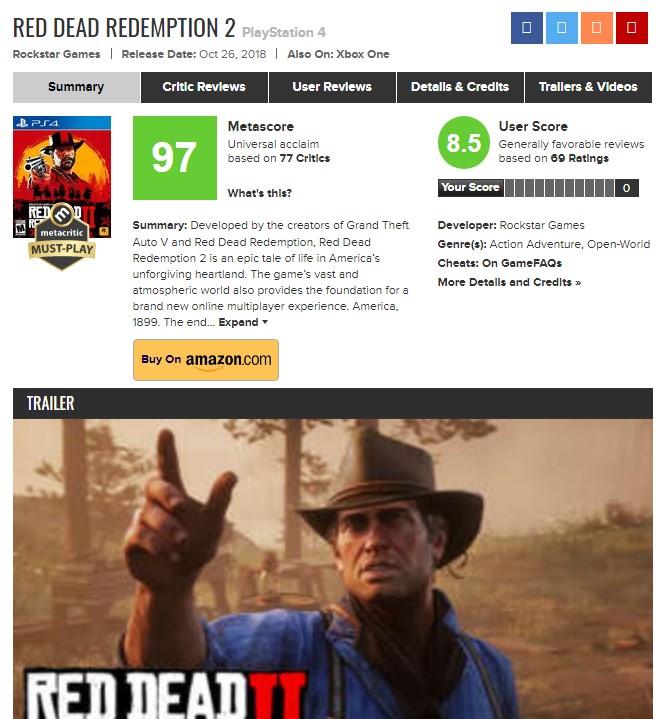Open the Critic Reviews tab

click(x=204, y=87)
